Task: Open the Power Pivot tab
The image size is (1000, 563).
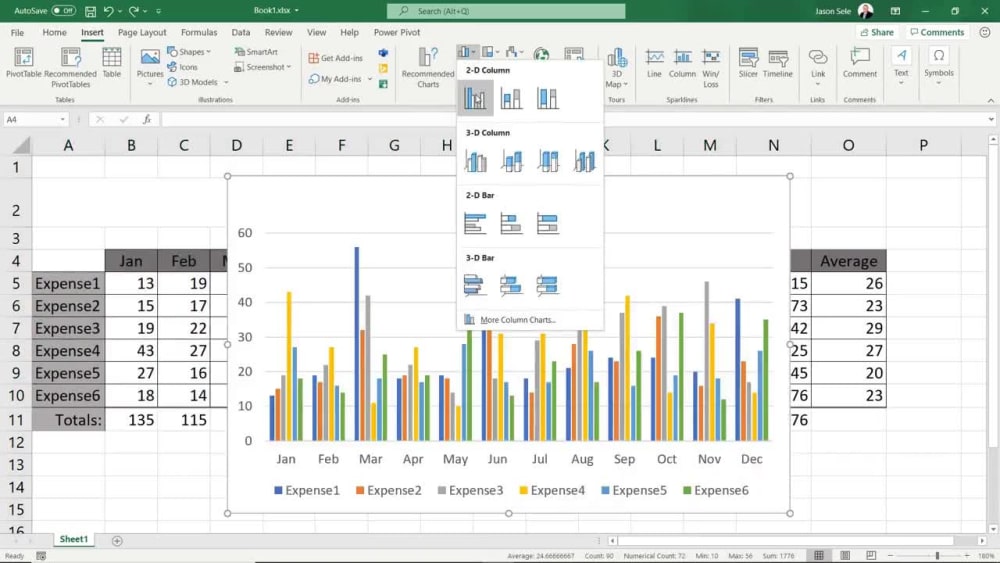Action: pos(397,32)
